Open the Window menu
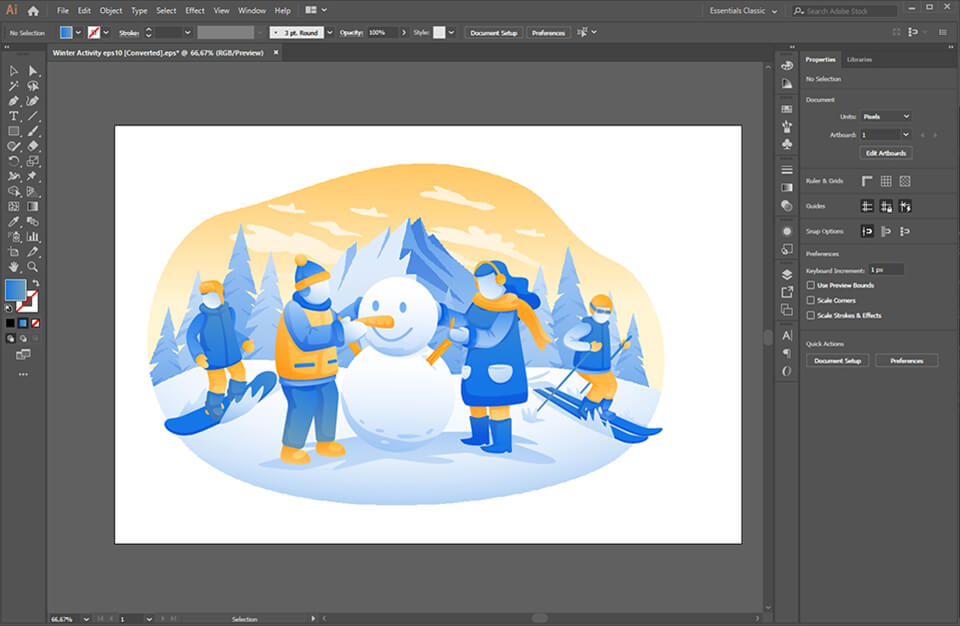Image resolution: width=960 pixels, height=626 pixels. (252, 11)
